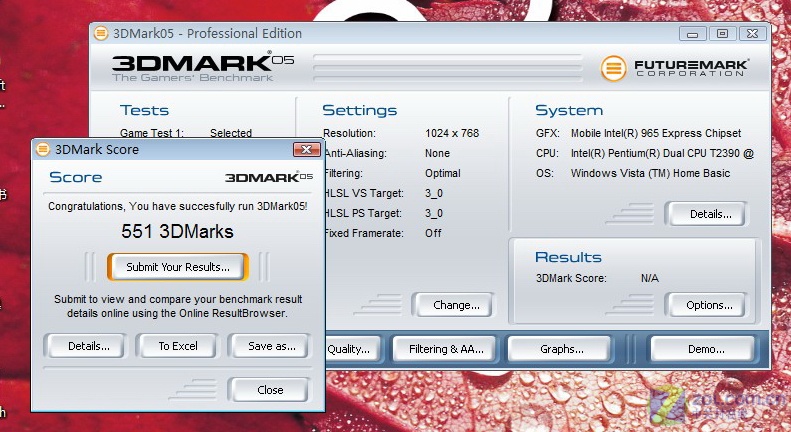
Task: Click 'Congratulations' message in score dialog
Action: pos(177,206)
